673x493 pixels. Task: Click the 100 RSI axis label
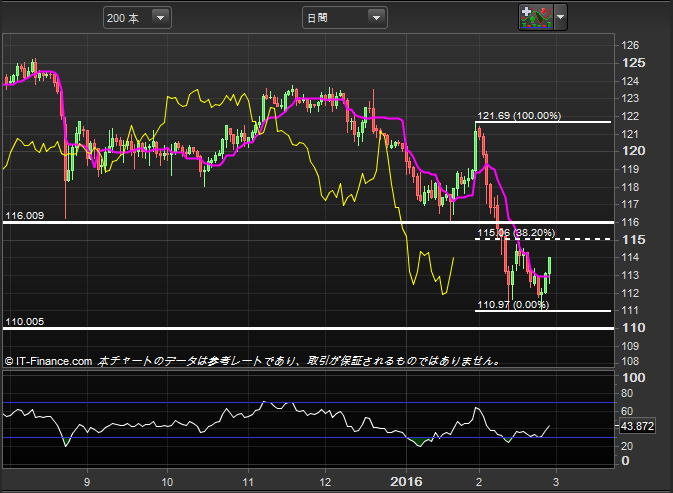click(634, 378)
